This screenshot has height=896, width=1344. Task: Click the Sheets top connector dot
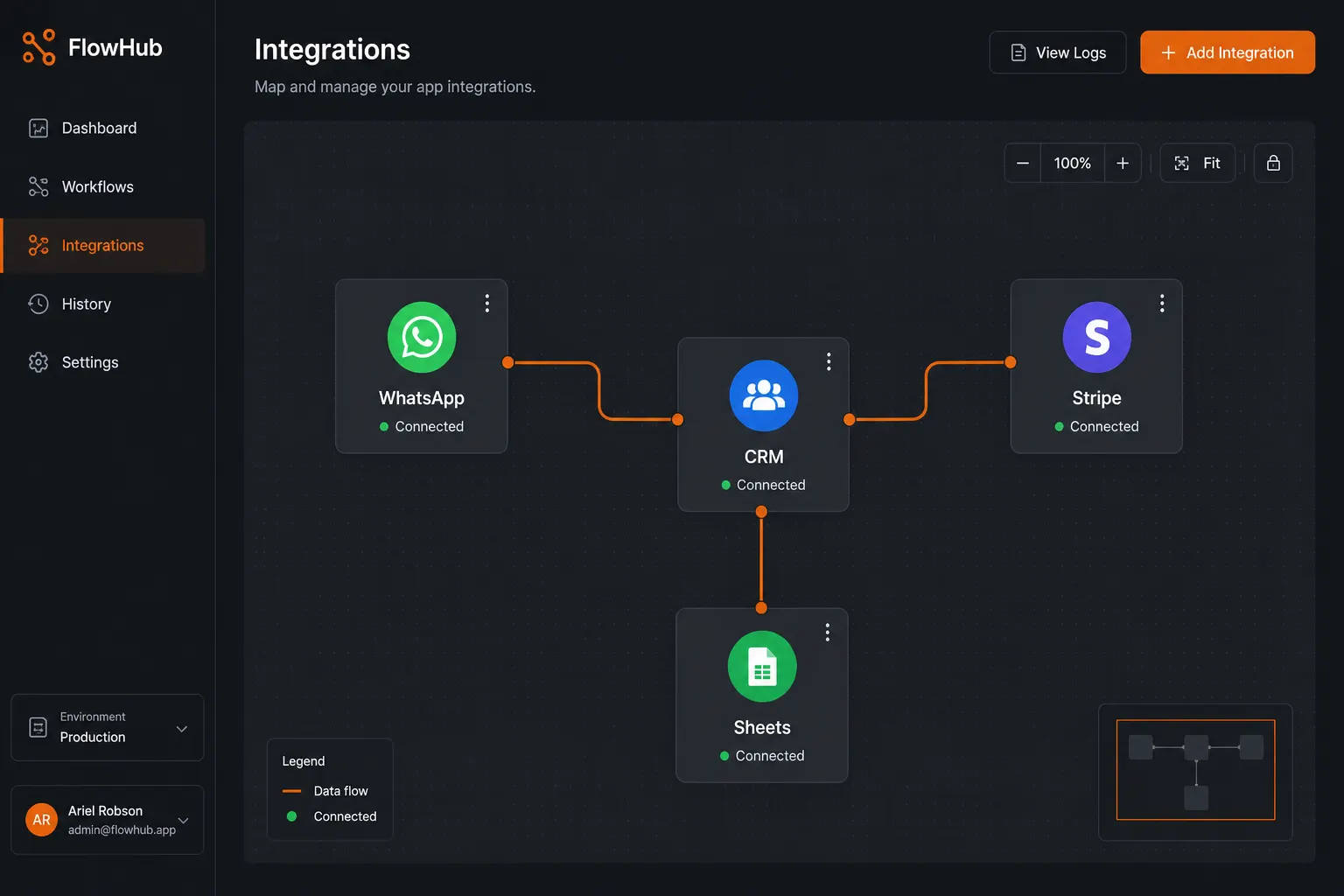[761, 608]
